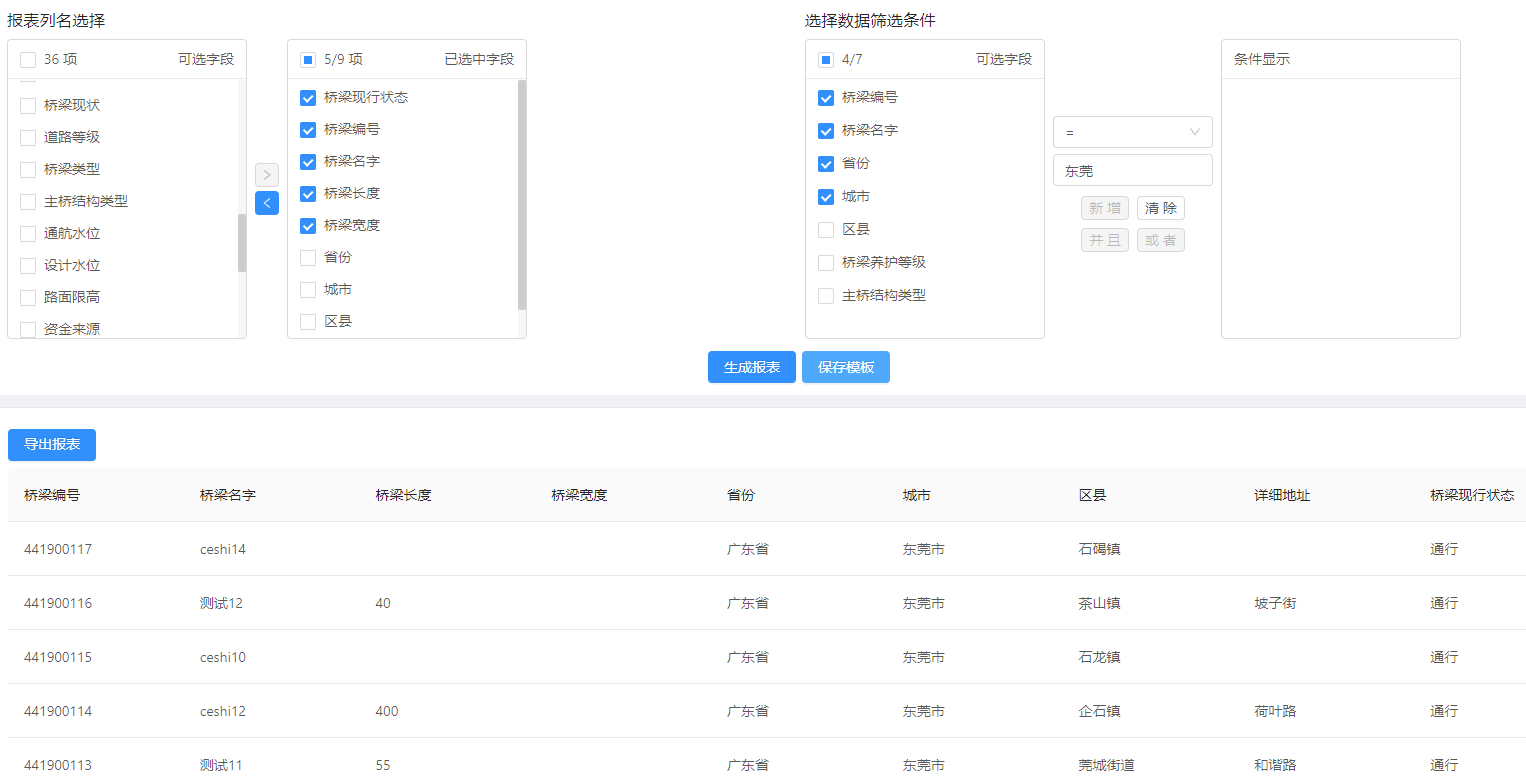Uncheck 省份 in filter conditions list
Image resolution: width=1526 pixels, height=780 pixels.
[x=826, y=164]
